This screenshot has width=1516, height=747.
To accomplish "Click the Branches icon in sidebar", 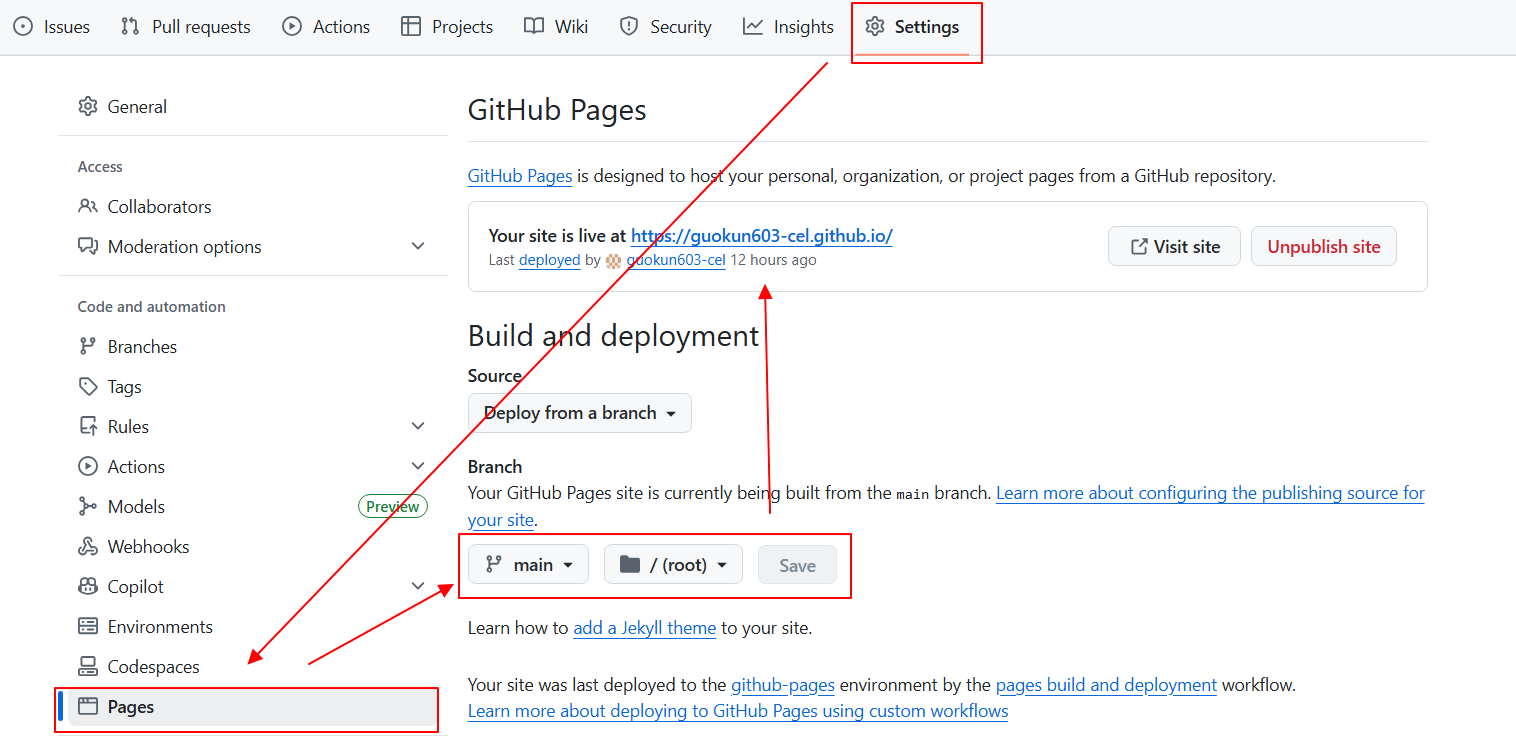I will (x=88, y=347).
